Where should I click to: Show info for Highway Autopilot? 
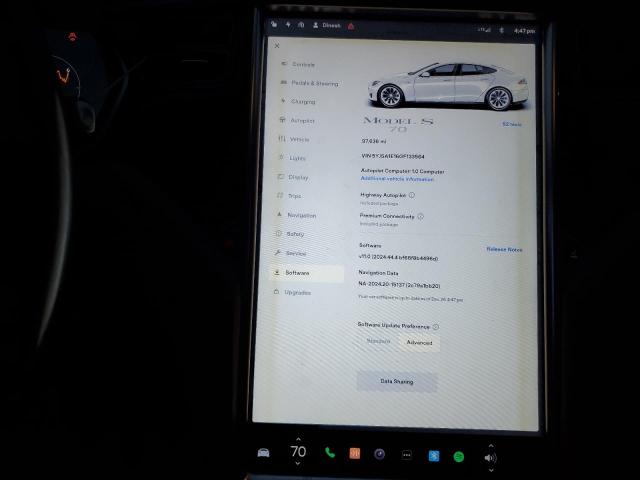coord(412,195)
